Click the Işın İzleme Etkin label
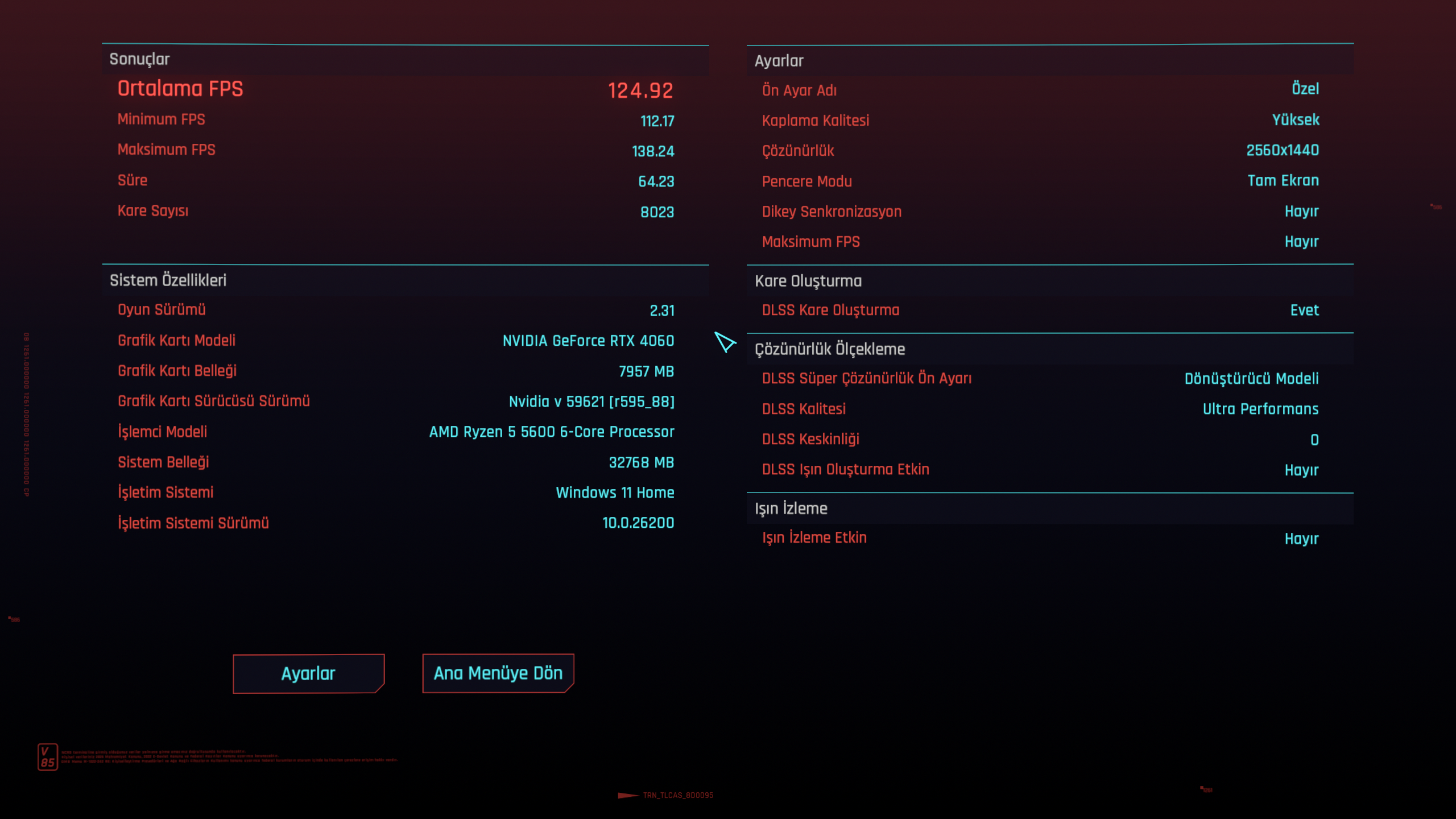The height and width of the screenshot is (819, 1456). (814, 537)
